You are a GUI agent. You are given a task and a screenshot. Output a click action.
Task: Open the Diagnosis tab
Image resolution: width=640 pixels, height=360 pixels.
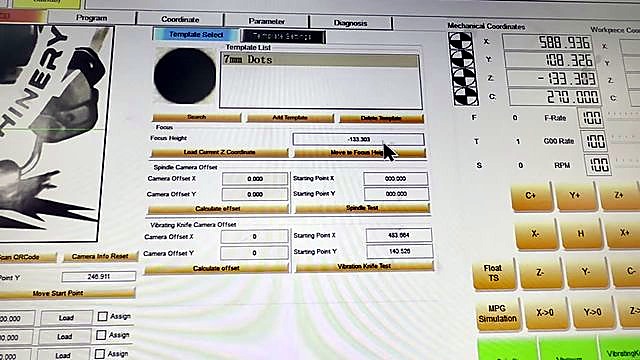point(351,23)
